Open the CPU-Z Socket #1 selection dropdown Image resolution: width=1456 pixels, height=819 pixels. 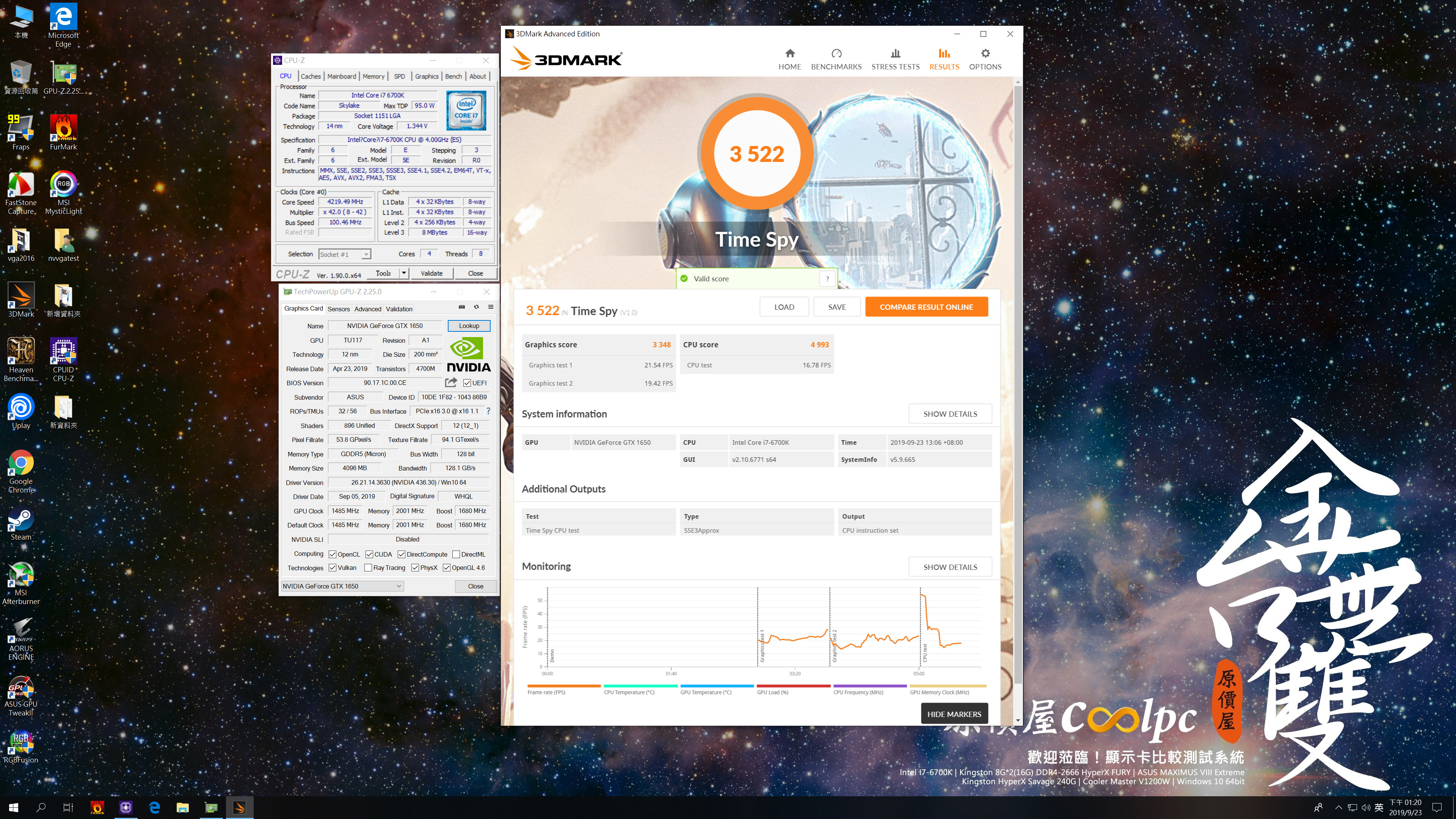coord(345,254)
